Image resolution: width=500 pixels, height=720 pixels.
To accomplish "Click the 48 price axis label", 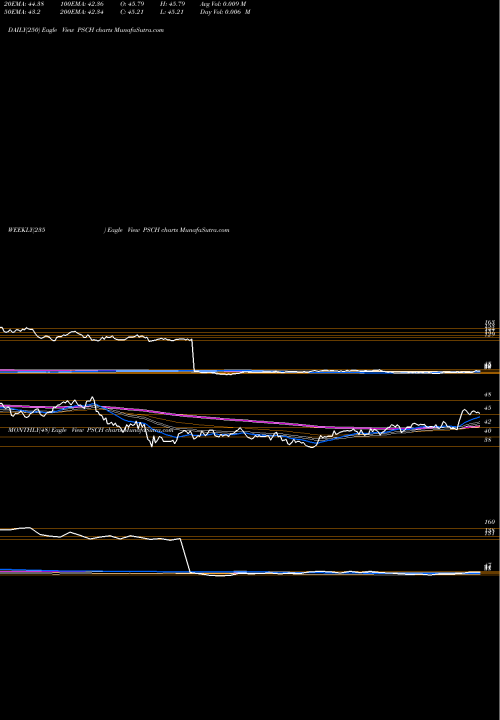I will 489,394.
